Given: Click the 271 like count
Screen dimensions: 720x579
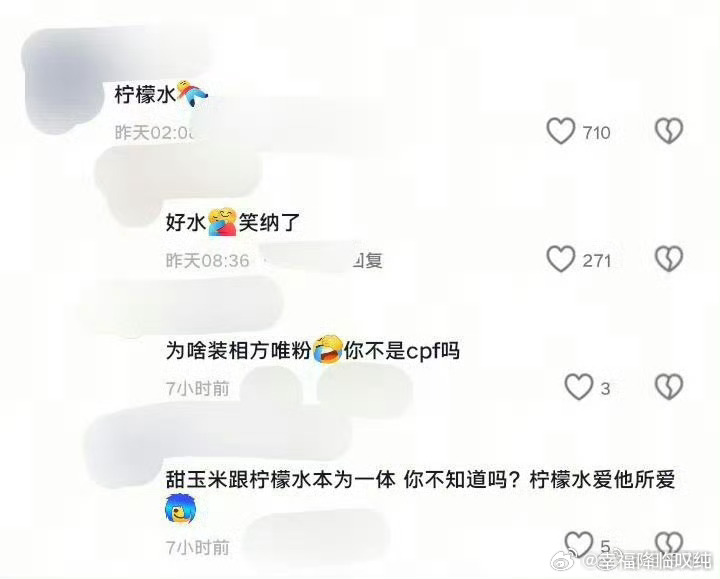Looking at the screenshot, I should click(596, 261).
